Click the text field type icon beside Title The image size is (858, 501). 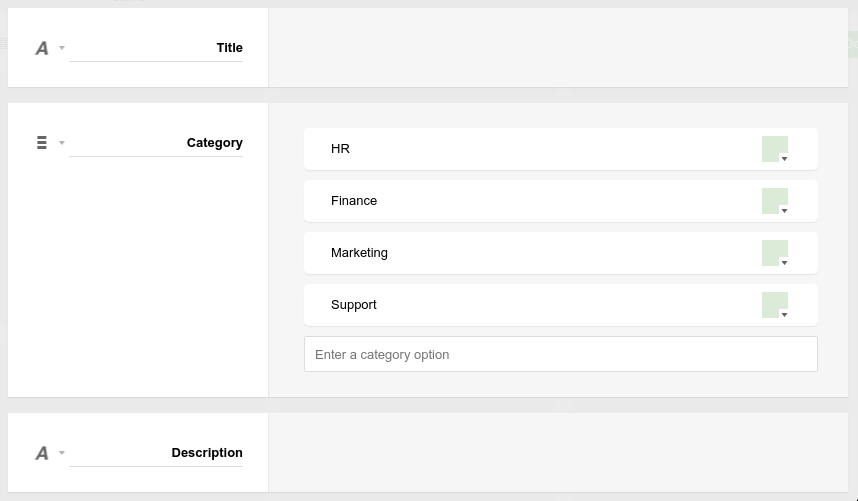42,48
